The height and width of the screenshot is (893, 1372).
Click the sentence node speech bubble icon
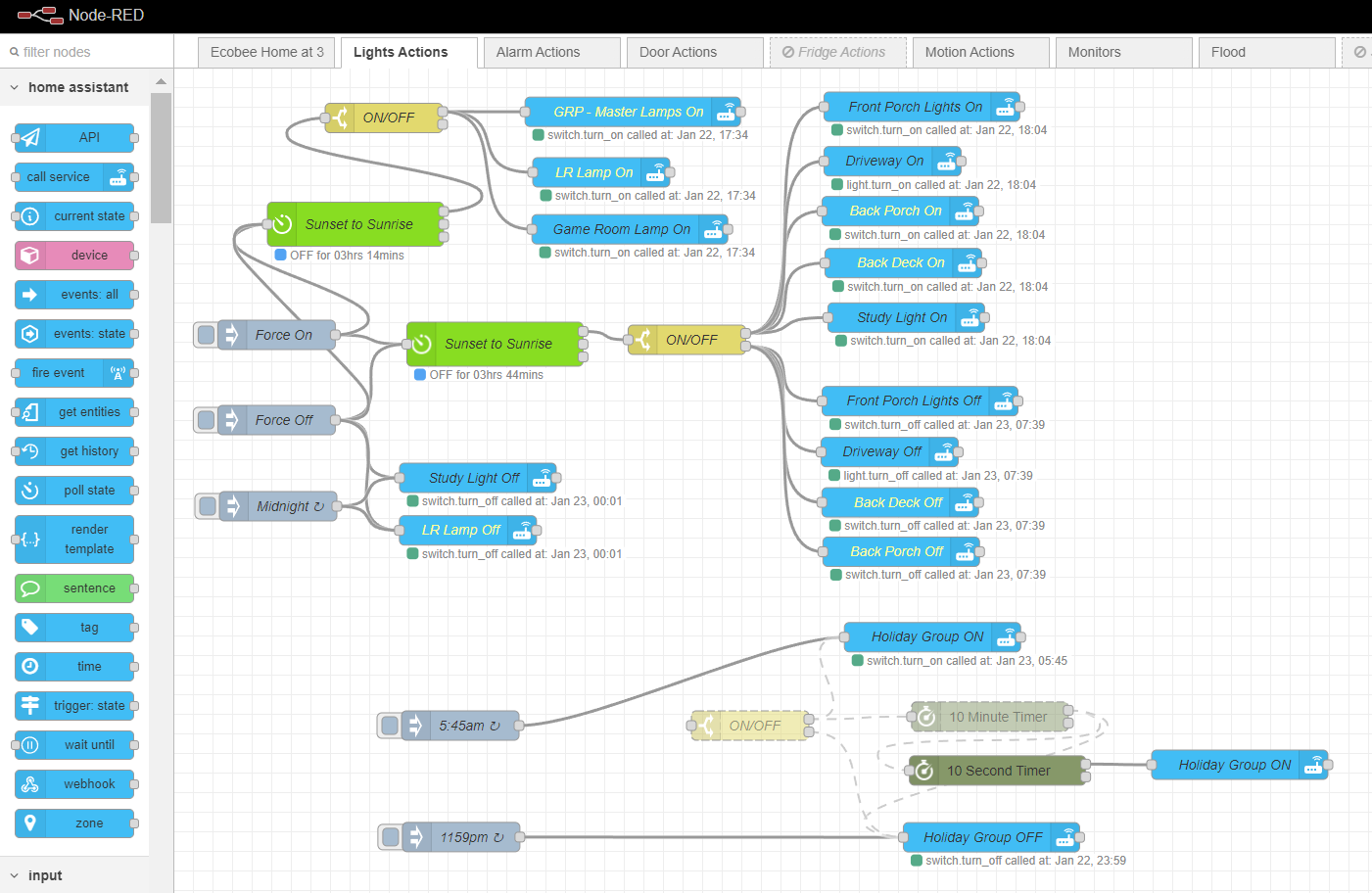[x=30, y=588]
